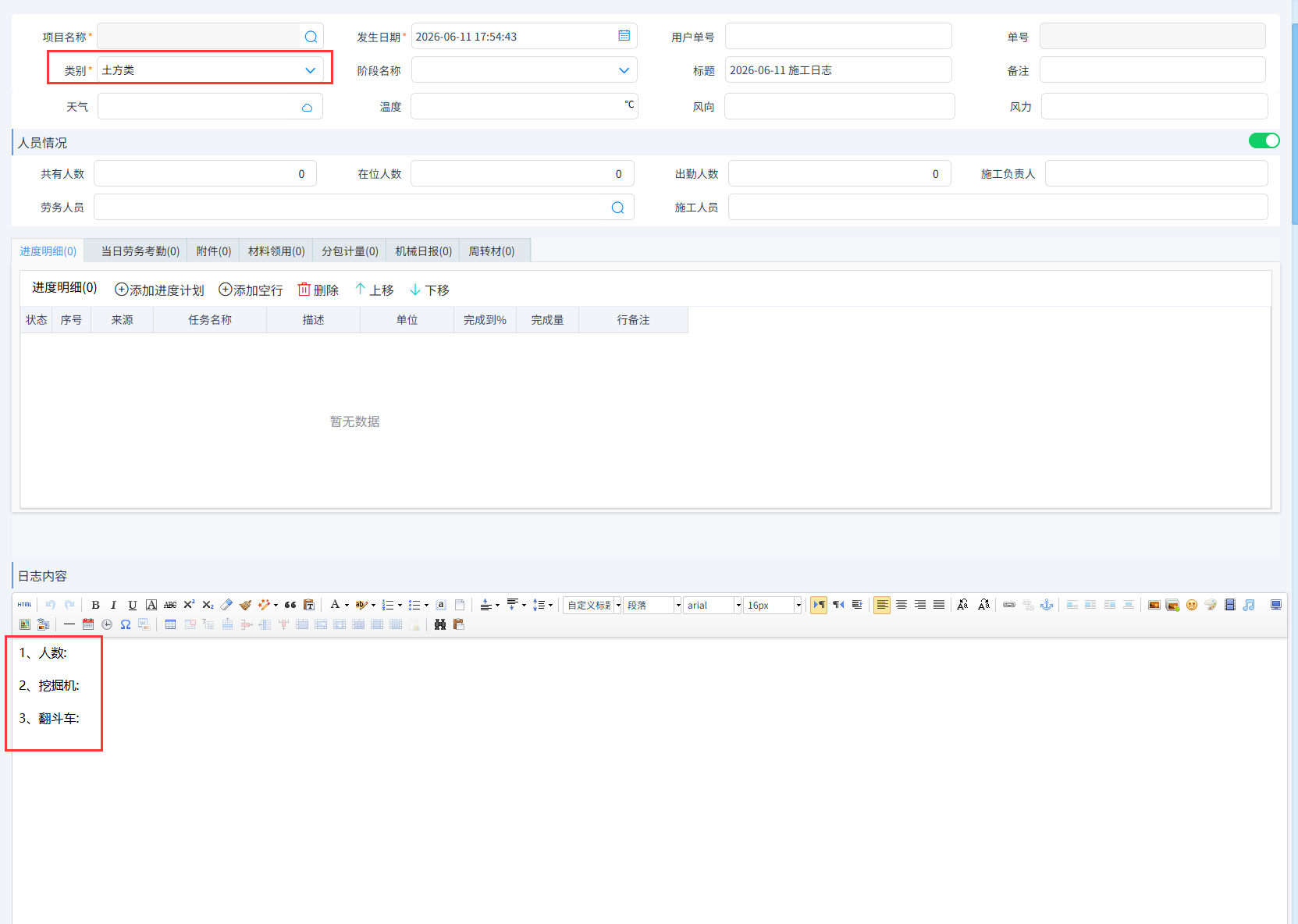
Task: Toggle the 人员情况 section switch
Action: pyautogui.click(x=1264, y=140)
